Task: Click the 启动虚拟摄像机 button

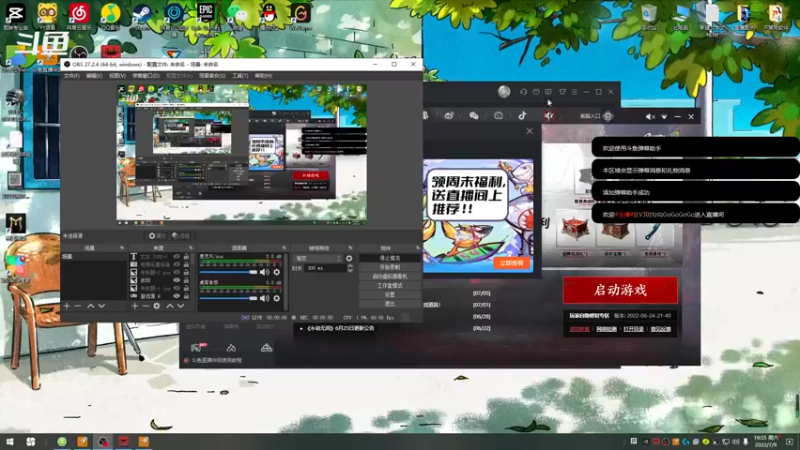Action: click(x=390, y=277)
